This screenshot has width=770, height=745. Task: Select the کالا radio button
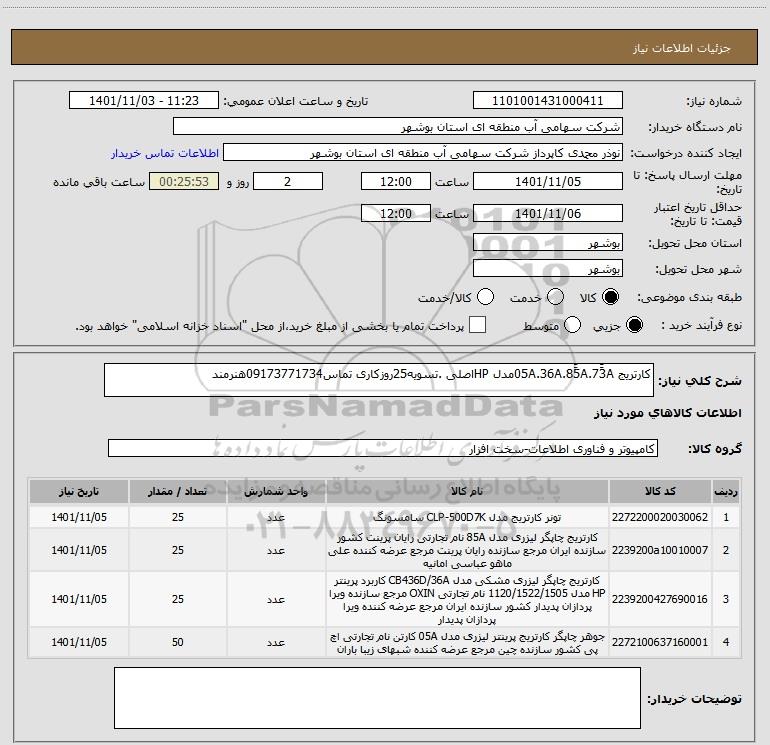[x=610, y=297]
